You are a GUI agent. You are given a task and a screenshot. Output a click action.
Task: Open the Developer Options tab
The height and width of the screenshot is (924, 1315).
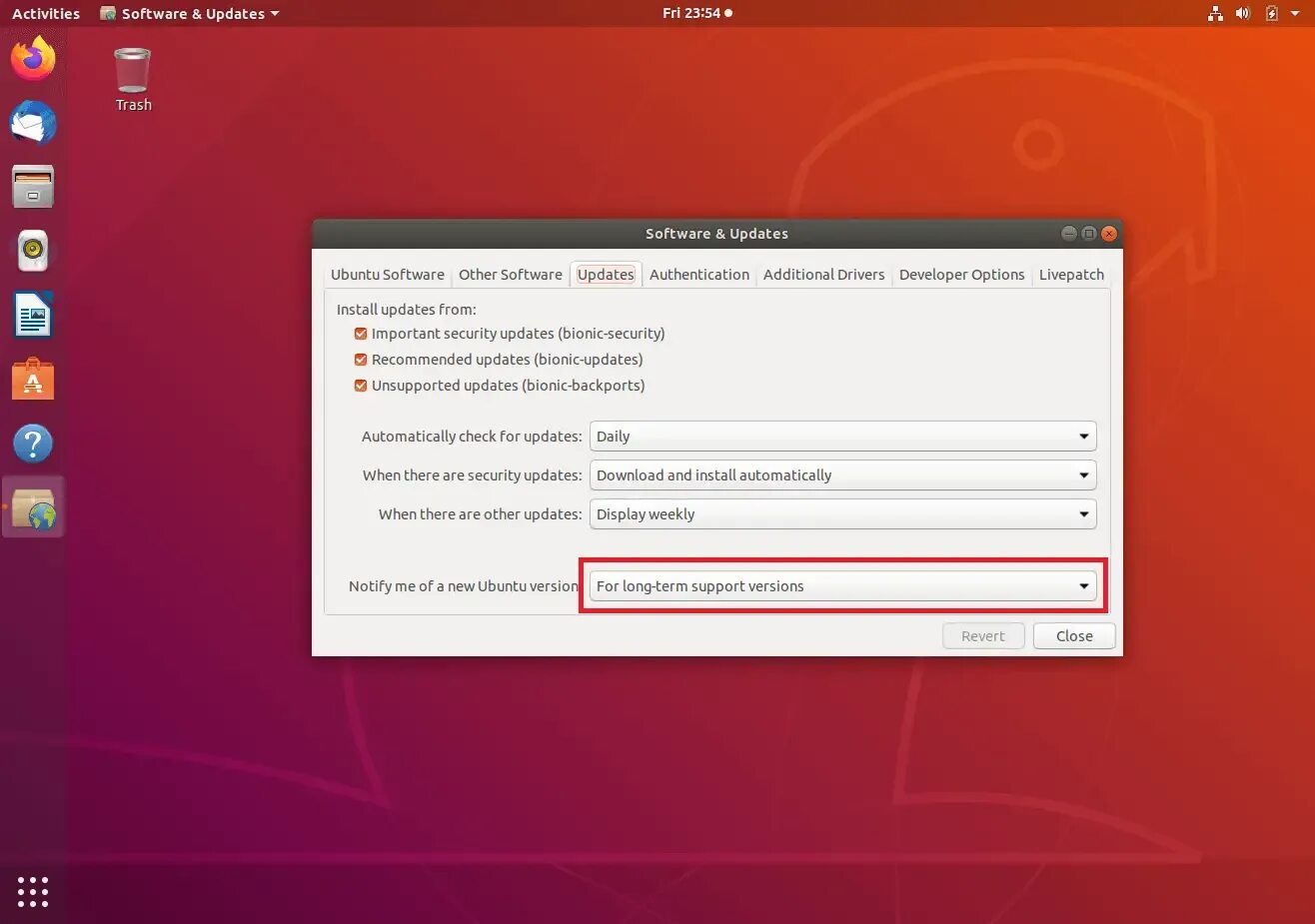click(961, 275)
